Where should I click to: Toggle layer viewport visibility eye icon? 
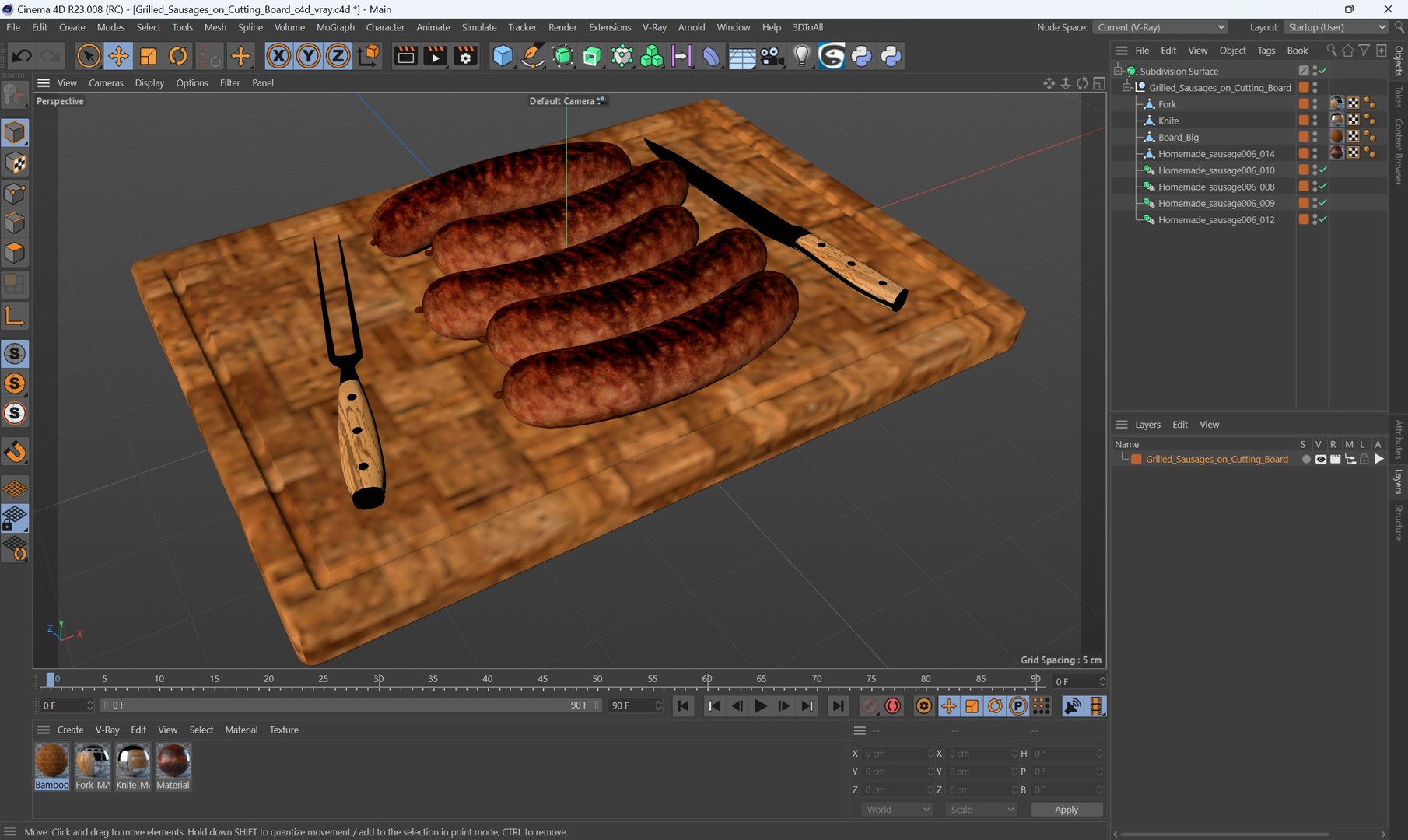click(1320, 460)
